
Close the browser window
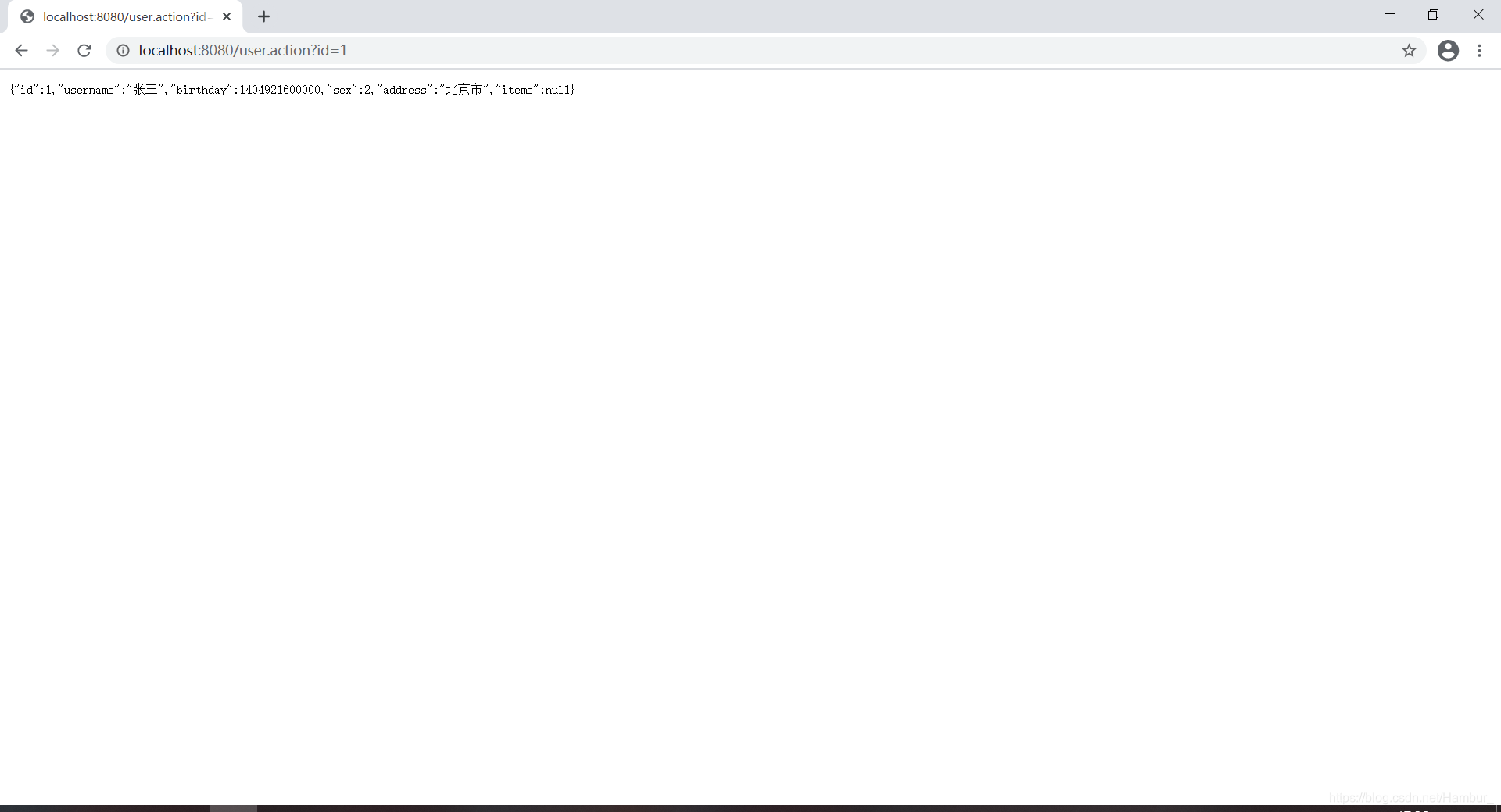click(x=1478, y=14)
